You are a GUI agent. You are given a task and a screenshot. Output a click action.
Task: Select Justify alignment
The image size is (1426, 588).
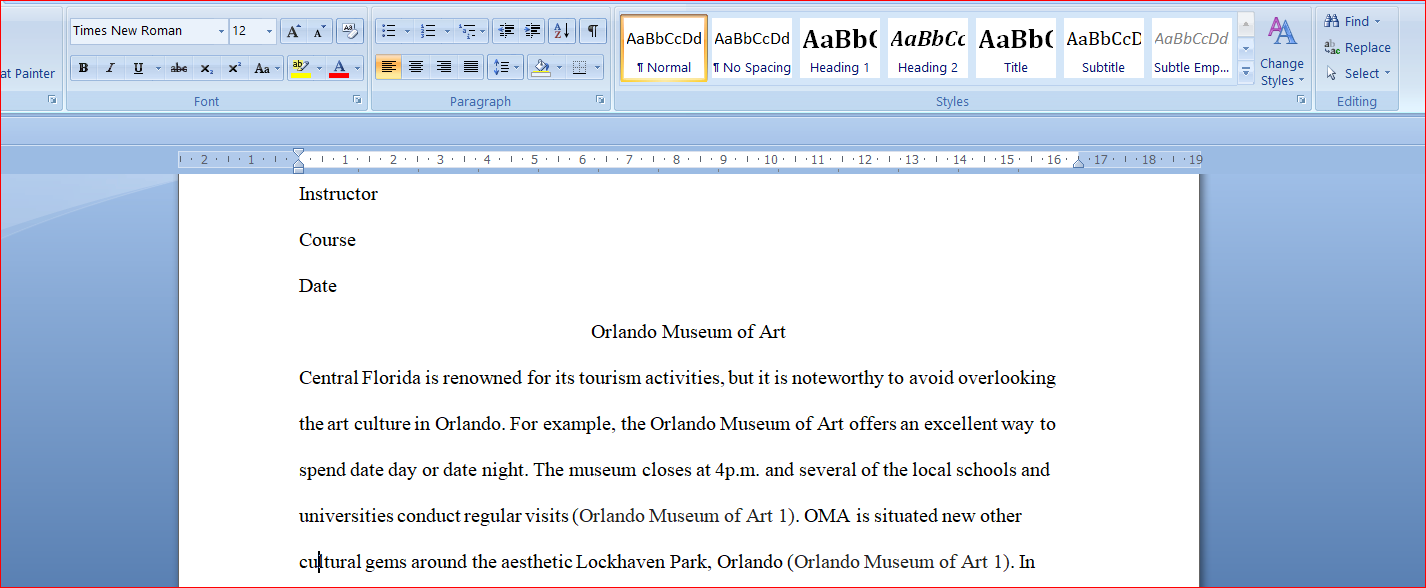click(470, 68)
